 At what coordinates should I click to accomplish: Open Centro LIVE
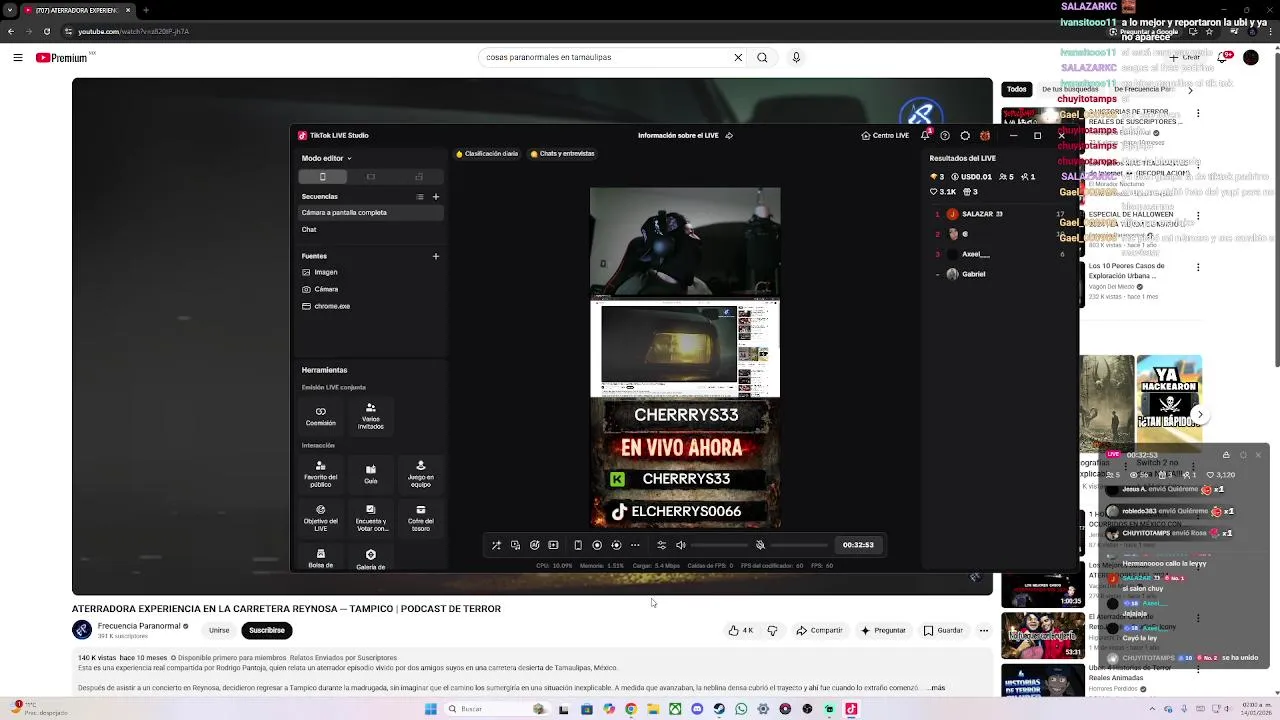(885, 136)
